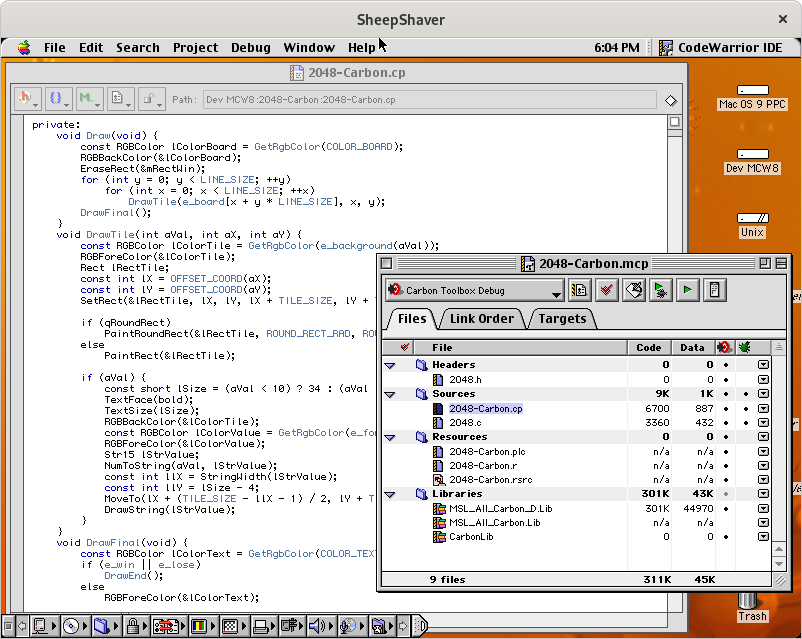
Task: Select the Files tab
Action: [412, 319]
